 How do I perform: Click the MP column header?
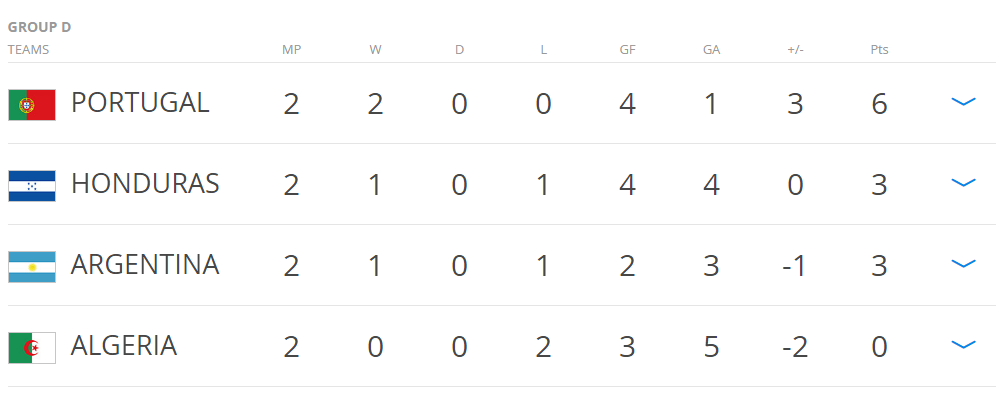[292, 50]
